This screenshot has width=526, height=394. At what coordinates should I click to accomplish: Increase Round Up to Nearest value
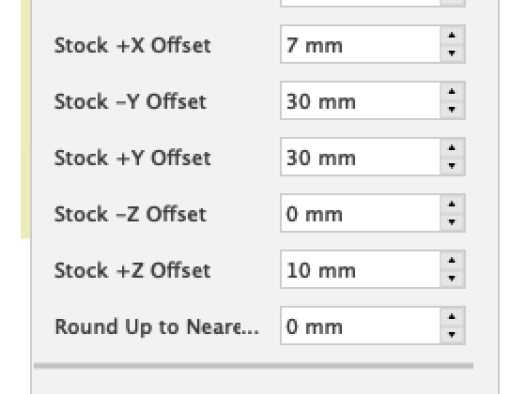[452, 317]
